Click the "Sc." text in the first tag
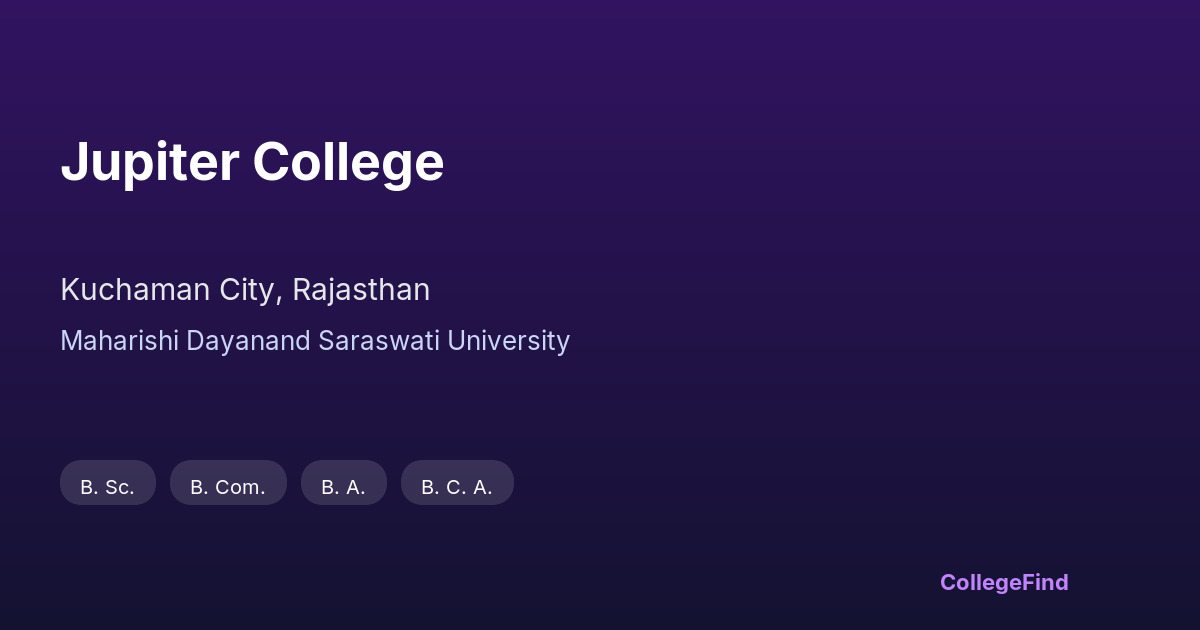Image resolution: width=1200 pixels, height=630 pixels. click(x=119, y=487)
